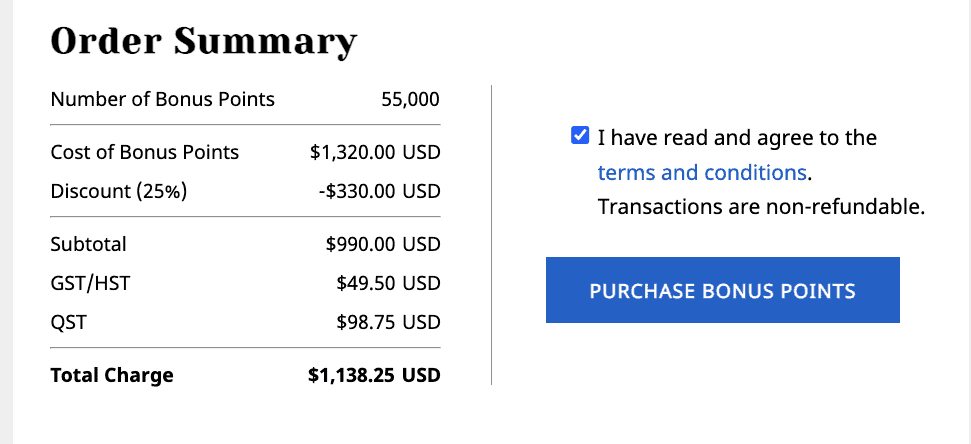Click the -$330.00 USD discount amount

(x=381, y=190)
